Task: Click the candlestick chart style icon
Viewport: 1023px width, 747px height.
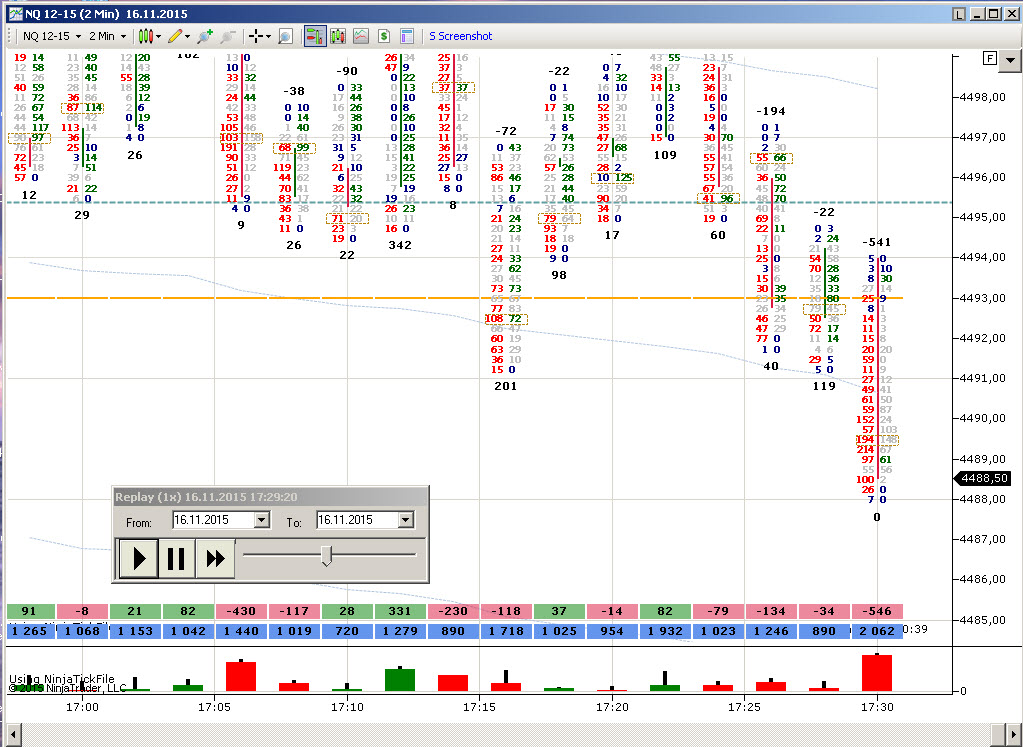Action: click(145, 37)
